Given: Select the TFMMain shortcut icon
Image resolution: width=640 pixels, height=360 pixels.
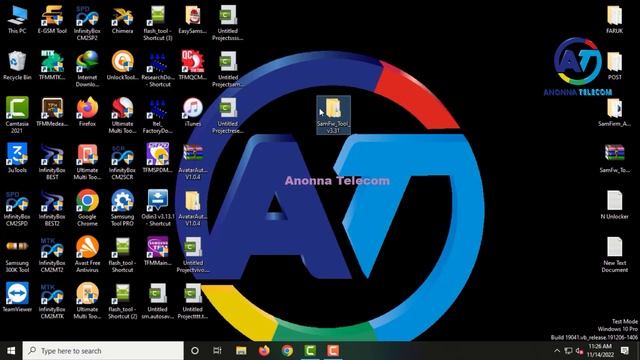Looking at the screenshot, I should pyautogui.click(x=158, y=251).
